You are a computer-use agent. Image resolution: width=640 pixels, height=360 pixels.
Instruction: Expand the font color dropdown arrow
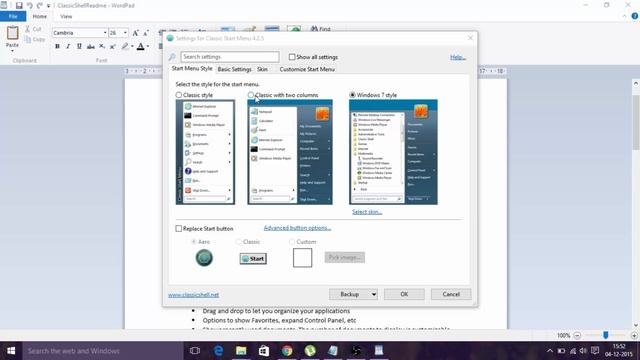pyautogui.click(x=147, y=46)
